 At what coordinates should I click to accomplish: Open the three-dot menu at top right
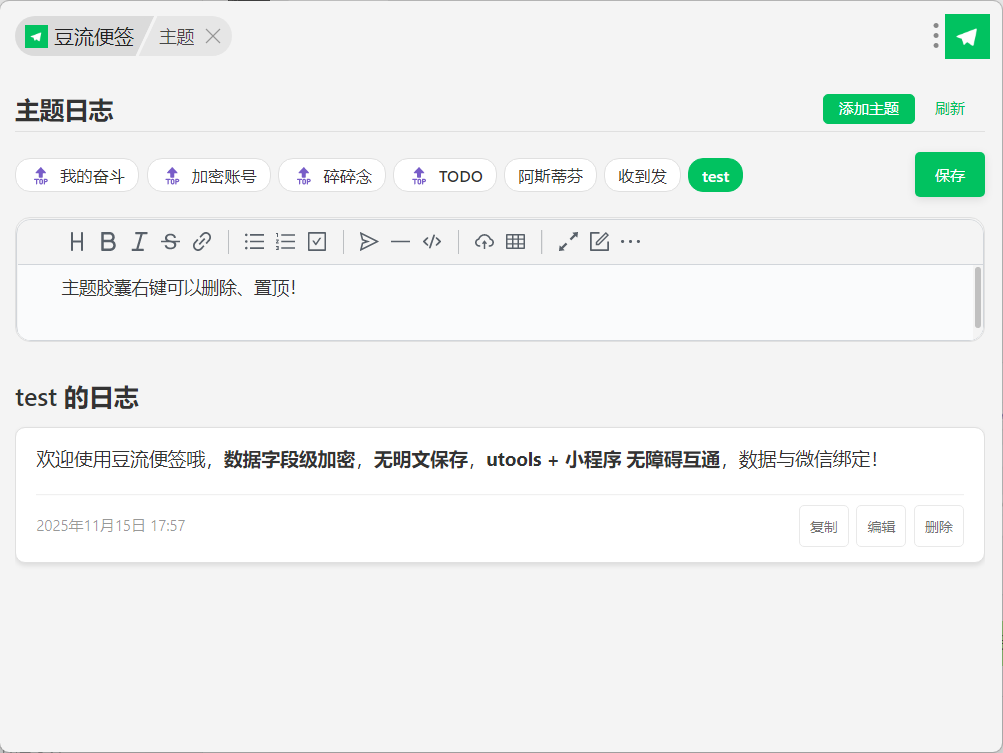(x=936, y=37)
